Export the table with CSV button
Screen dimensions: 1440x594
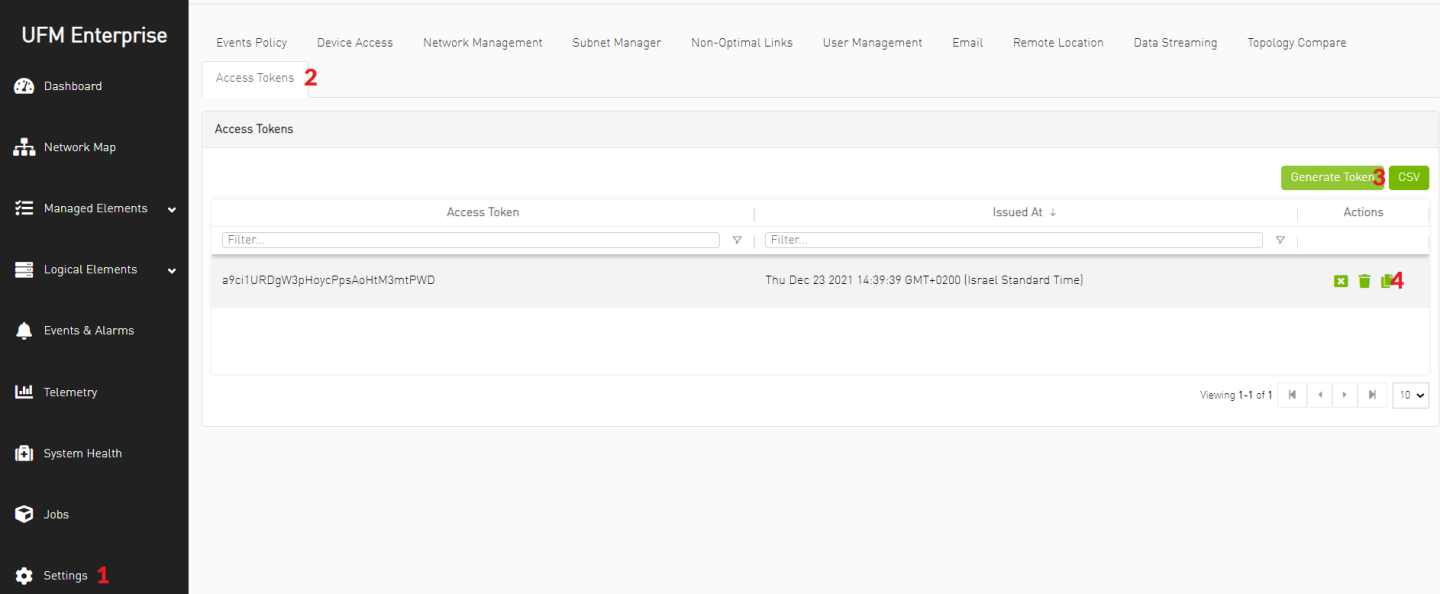(1408, 177)
